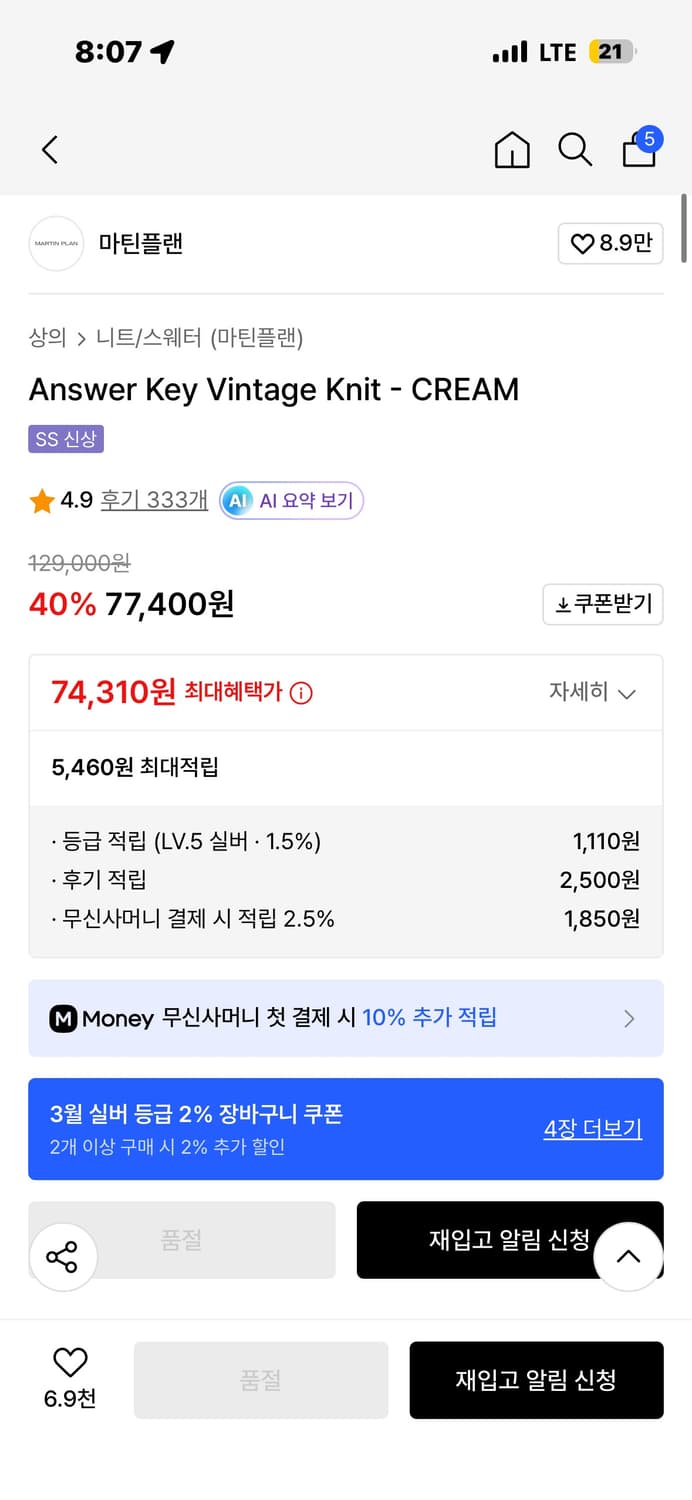Tap the 마틴플랜 brand logo circle

pos(56,243)
